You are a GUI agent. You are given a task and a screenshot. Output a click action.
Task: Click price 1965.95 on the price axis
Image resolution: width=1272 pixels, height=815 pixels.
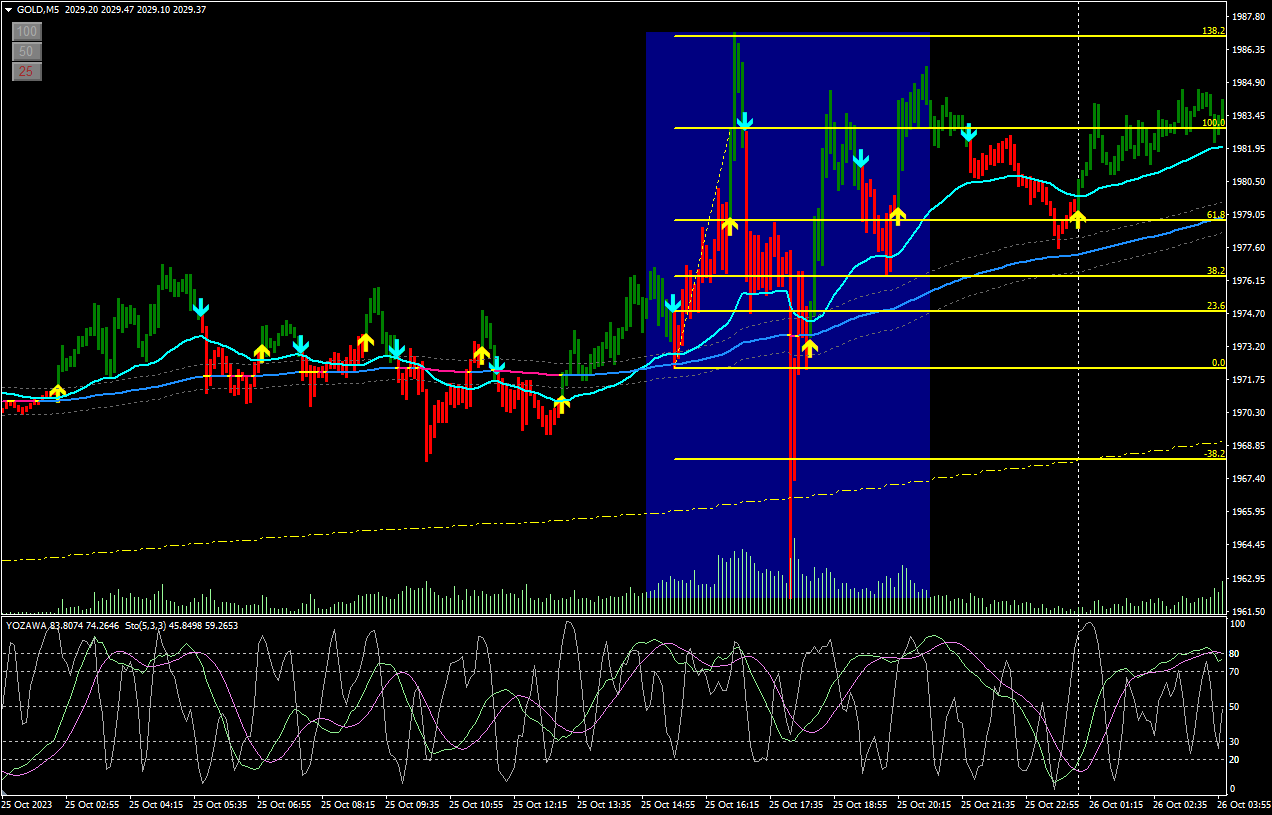click(x=1250, y=512)
